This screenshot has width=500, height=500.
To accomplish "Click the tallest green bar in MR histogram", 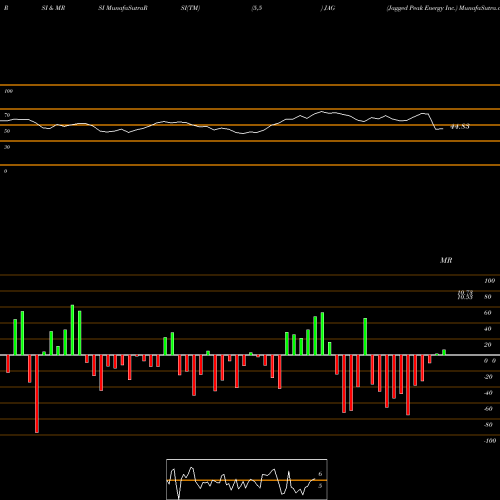I will 72,330.
